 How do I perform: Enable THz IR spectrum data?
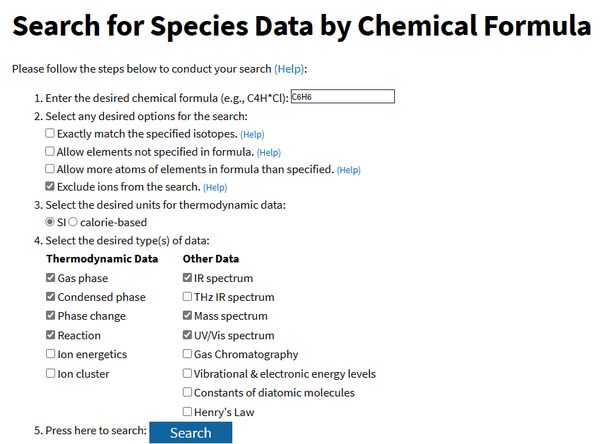click(x=188, y=297)
